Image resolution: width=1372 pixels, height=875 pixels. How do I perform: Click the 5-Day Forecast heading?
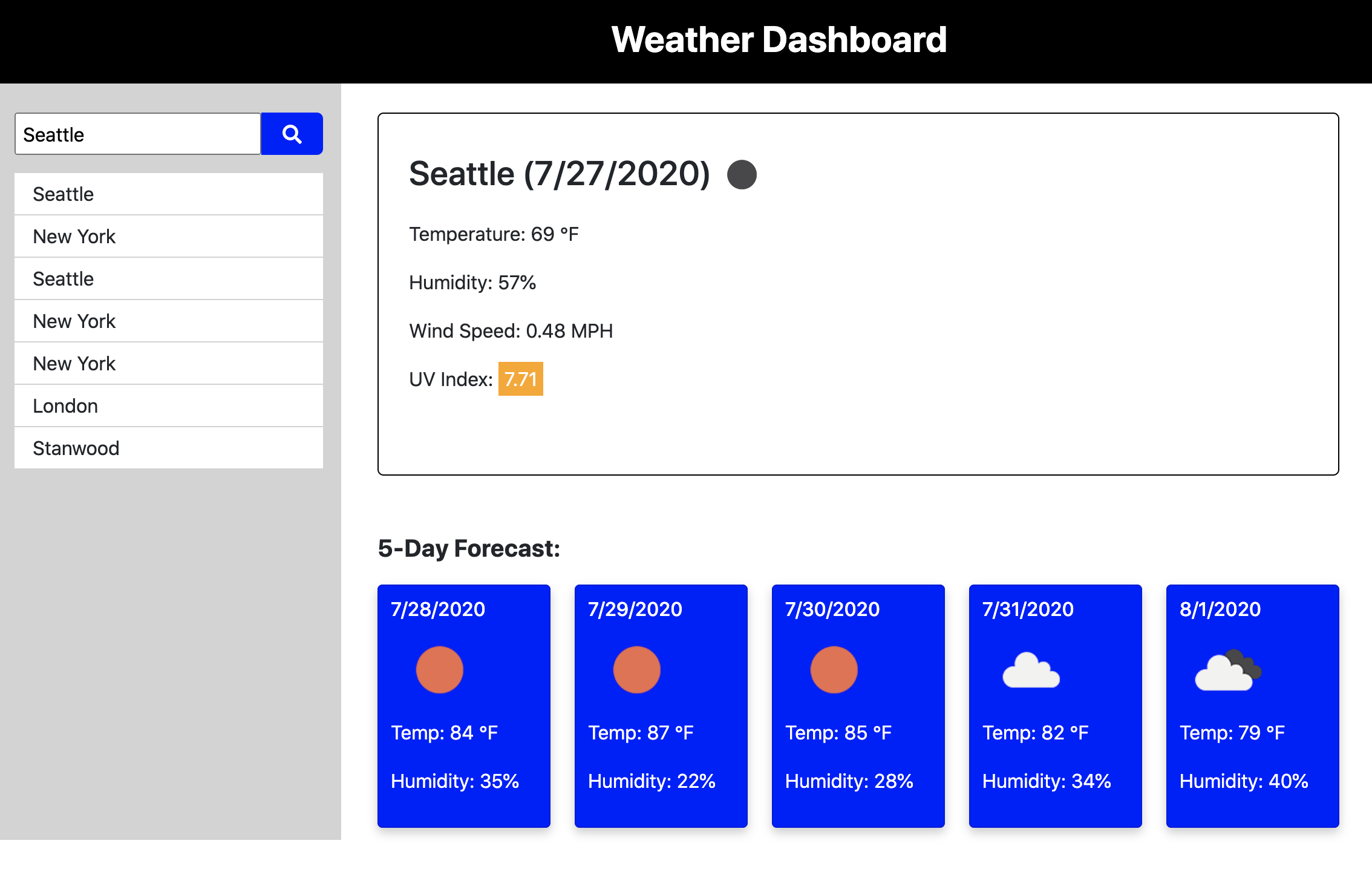pos(469,548)
